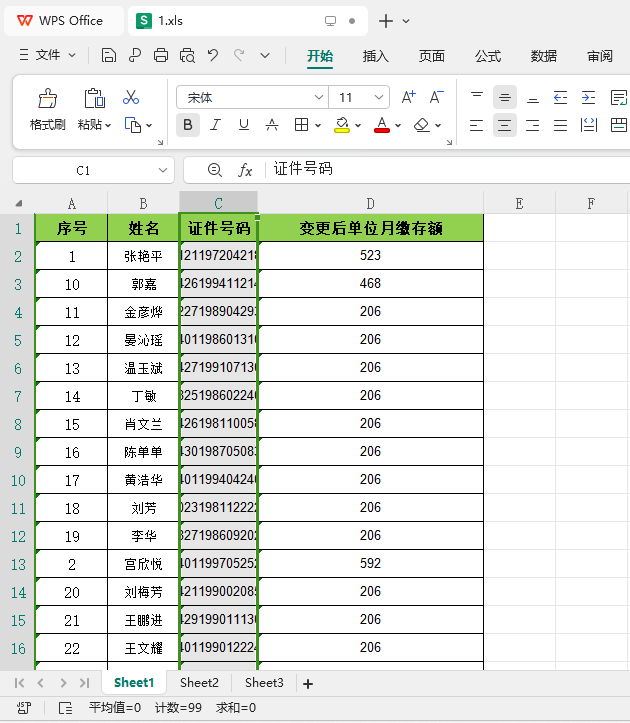Click the Copy icon

pyautogui.click(x=132, y=125)
